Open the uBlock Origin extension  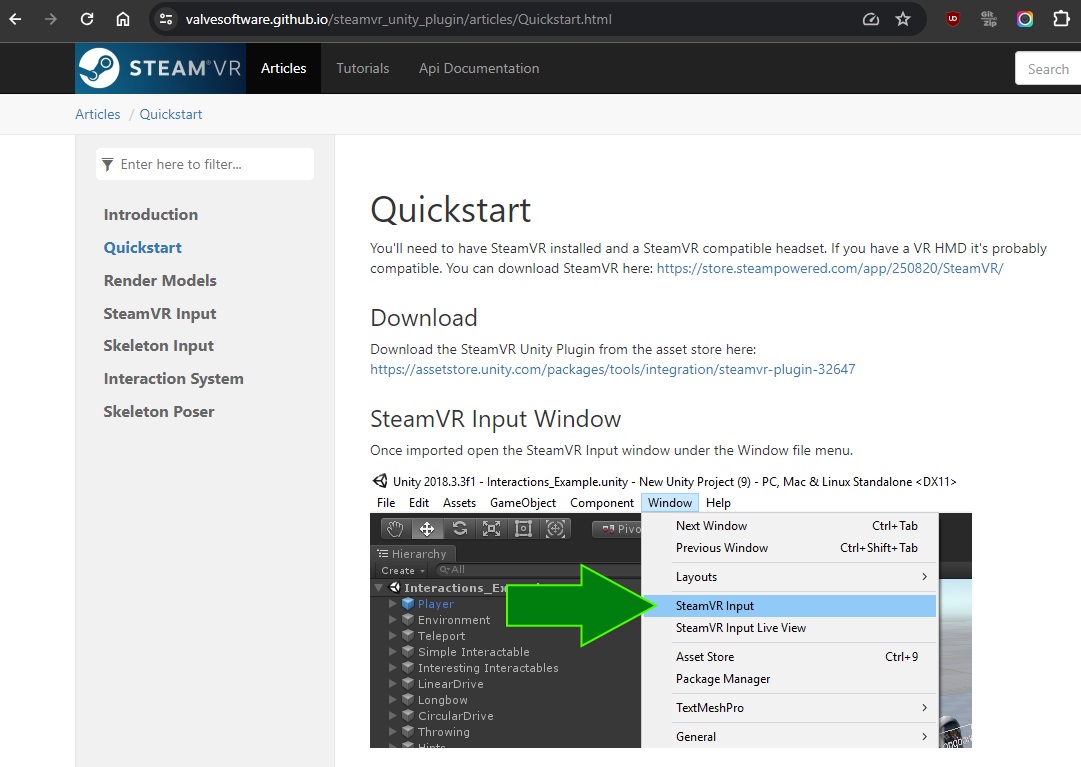953,19
